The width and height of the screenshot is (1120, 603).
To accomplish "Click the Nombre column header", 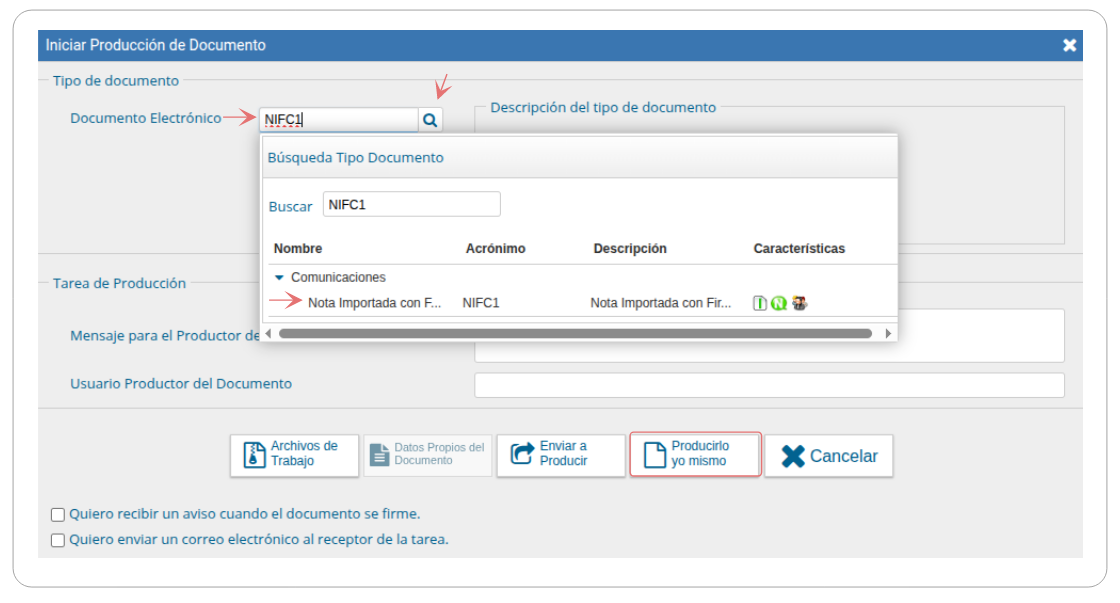I will coord(298,249).
